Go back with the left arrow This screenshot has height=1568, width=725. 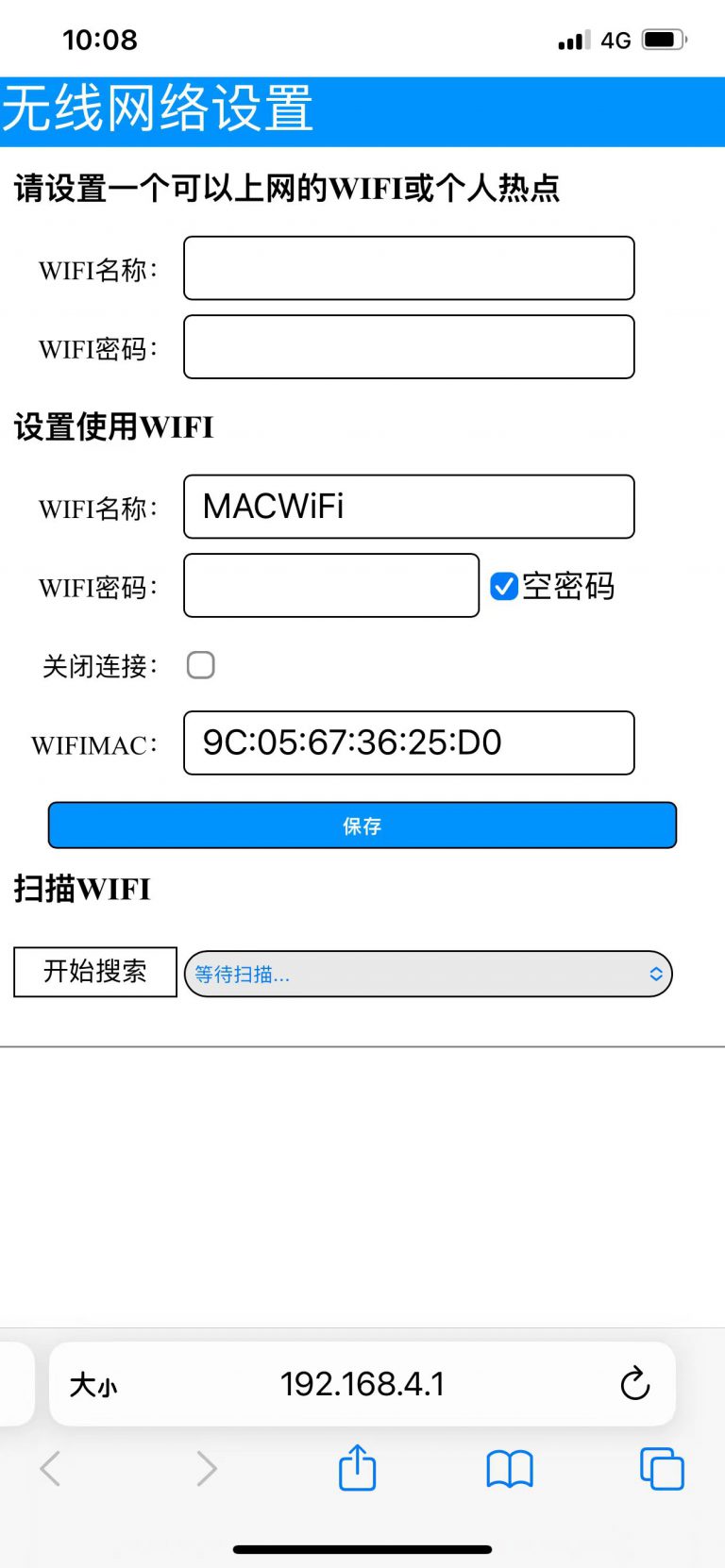coord(51,1468)
